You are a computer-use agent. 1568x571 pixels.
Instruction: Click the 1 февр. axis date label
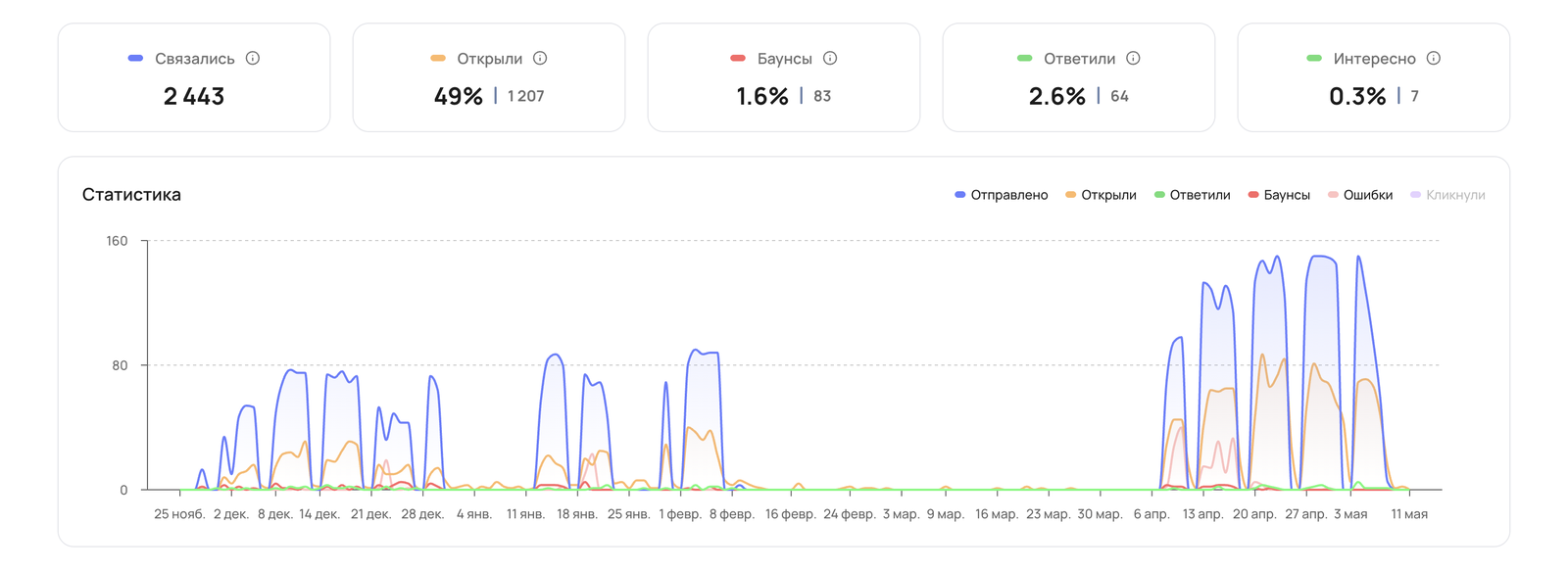[681, 514]
